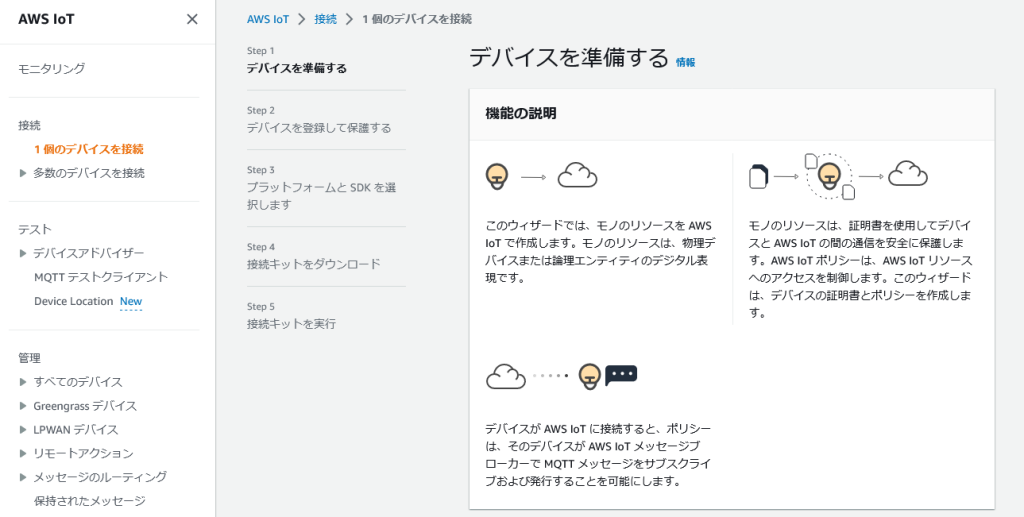The width and height of the screenshot is (1024, 517).
Task: Open Device Location sidebar link
Action: click(74, 301)
